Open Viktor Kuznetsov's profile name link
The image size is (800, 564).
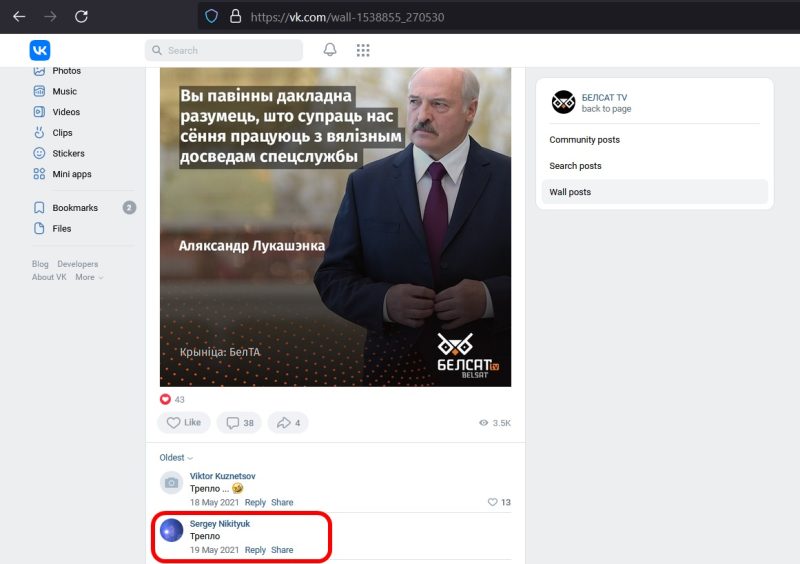tap(222, 475)
